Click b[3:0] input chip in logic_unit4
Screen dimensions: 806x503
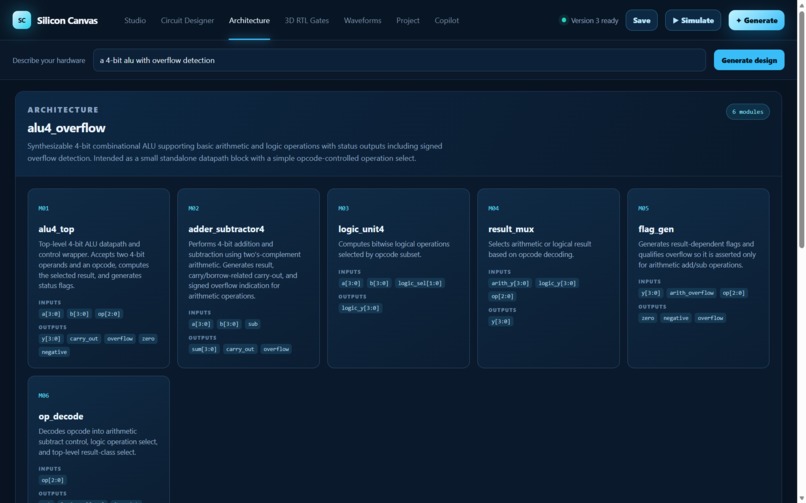pyautogui.click(x=379, y=283)
